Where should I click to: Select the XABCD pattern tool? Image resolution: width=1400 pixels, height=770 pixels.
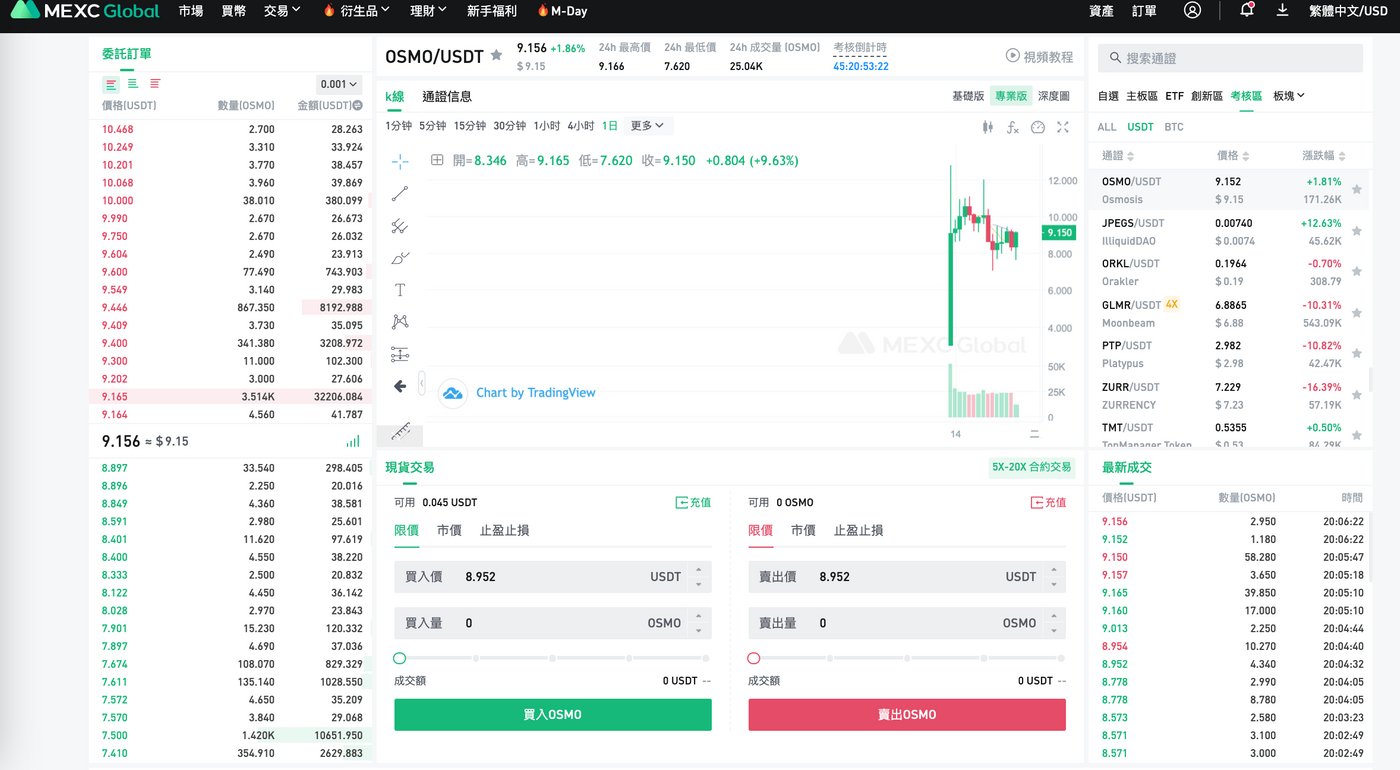tap(400, 322)
